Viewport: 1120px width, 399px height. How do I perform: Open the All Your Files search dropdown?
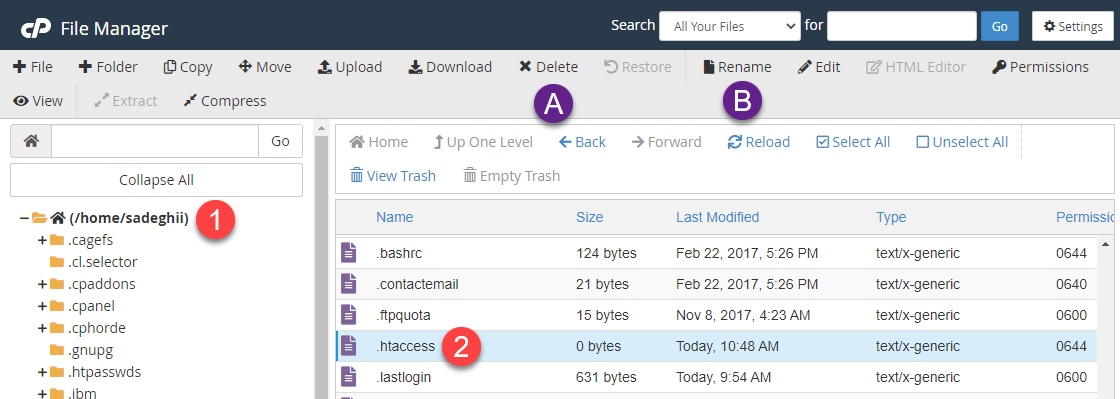[730, 26]
